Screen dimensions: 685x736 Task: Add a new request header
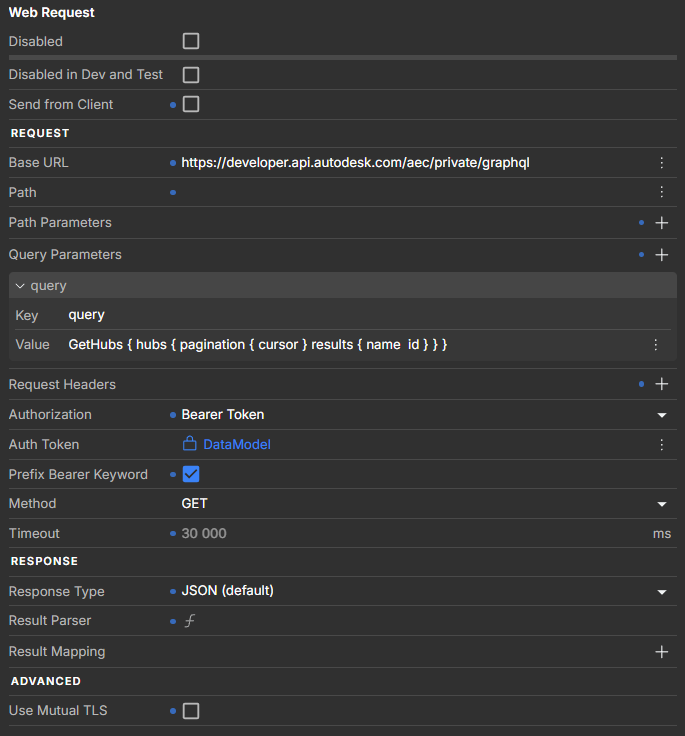[661, 384]
